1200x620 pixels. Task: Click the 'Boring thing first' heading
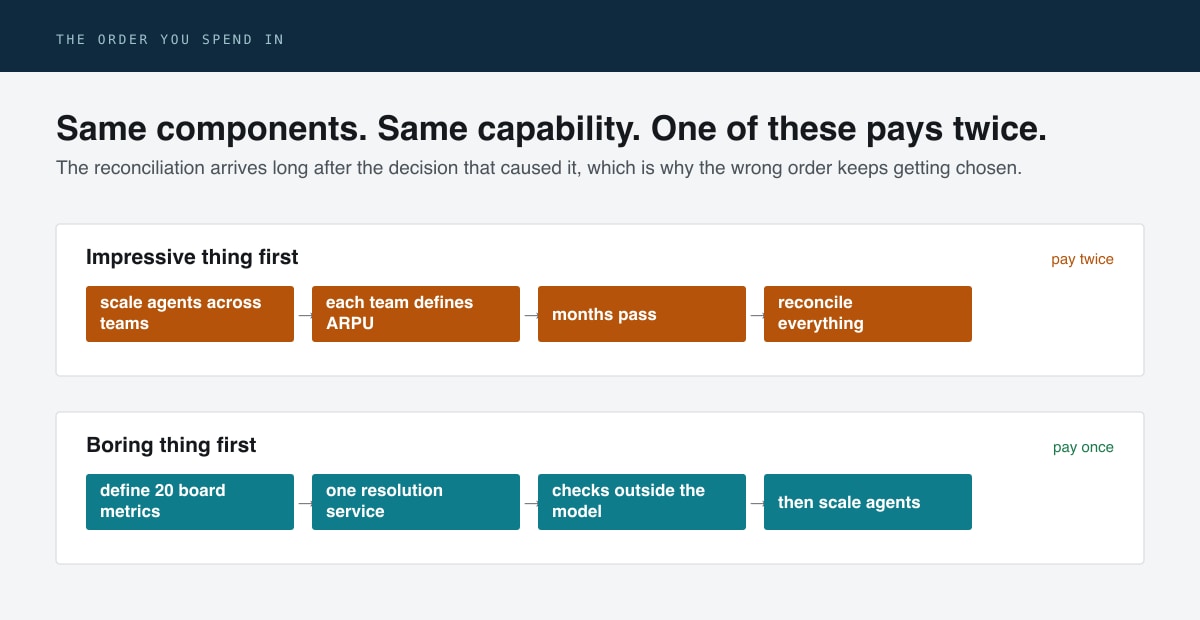[x=171, y=445]
